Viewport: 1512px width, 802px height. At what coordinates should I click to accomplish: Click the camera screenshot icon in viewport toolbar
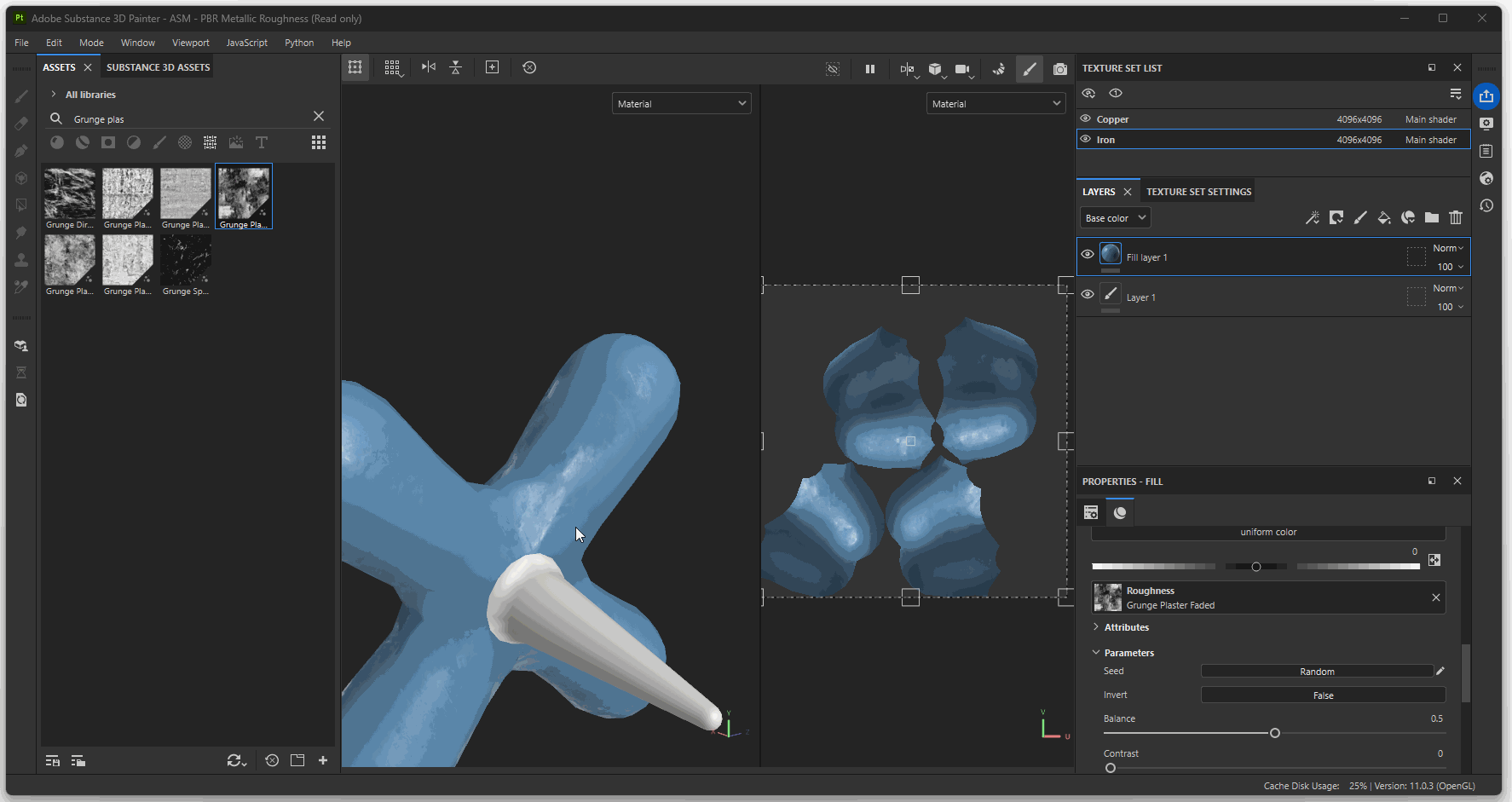1059,69
